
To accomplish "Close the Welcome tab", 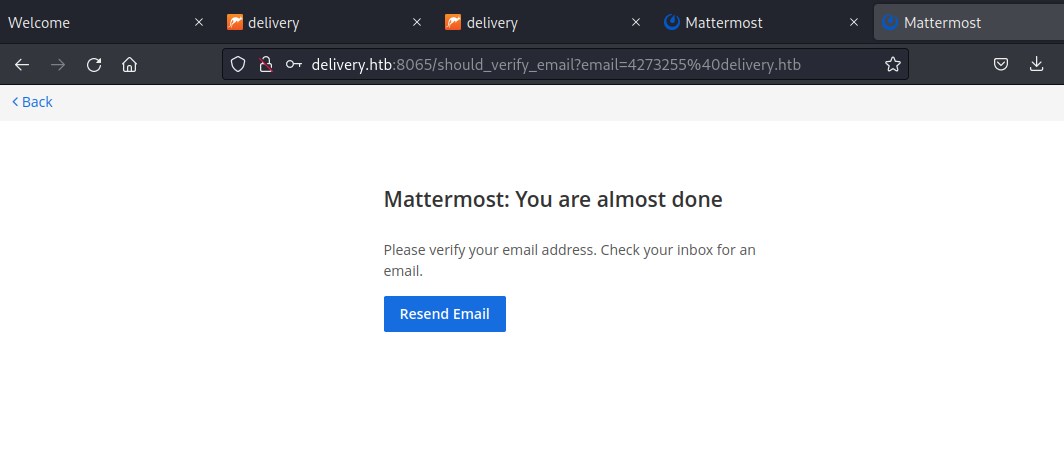I will point(199,22).
